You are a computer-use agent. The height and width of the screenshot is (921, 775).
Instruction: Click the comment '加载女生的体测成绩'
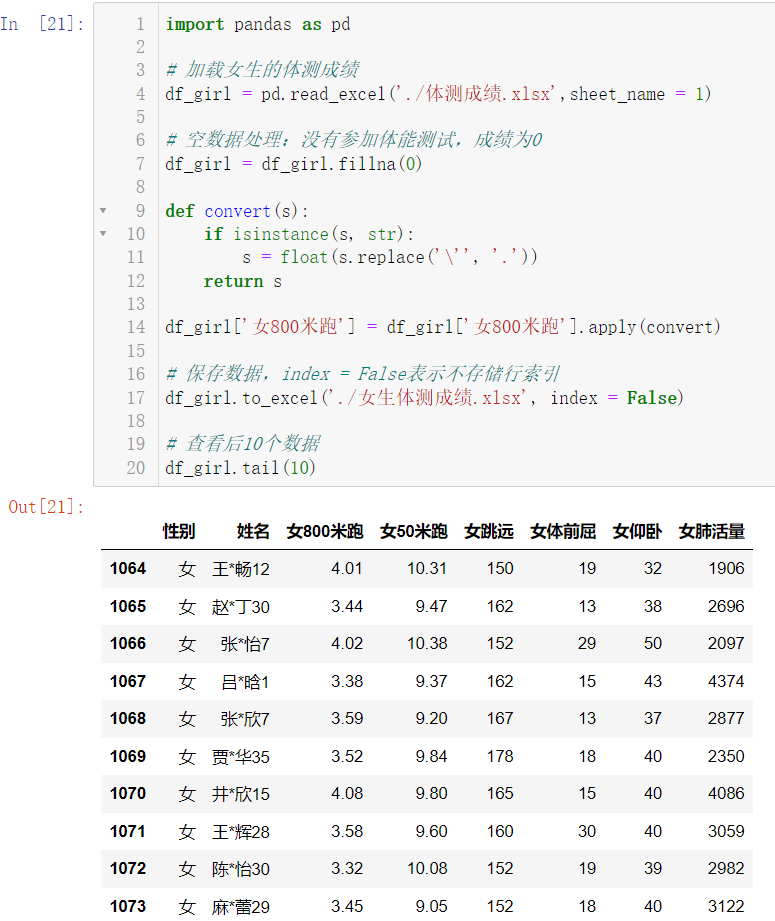tap(263, 70)
